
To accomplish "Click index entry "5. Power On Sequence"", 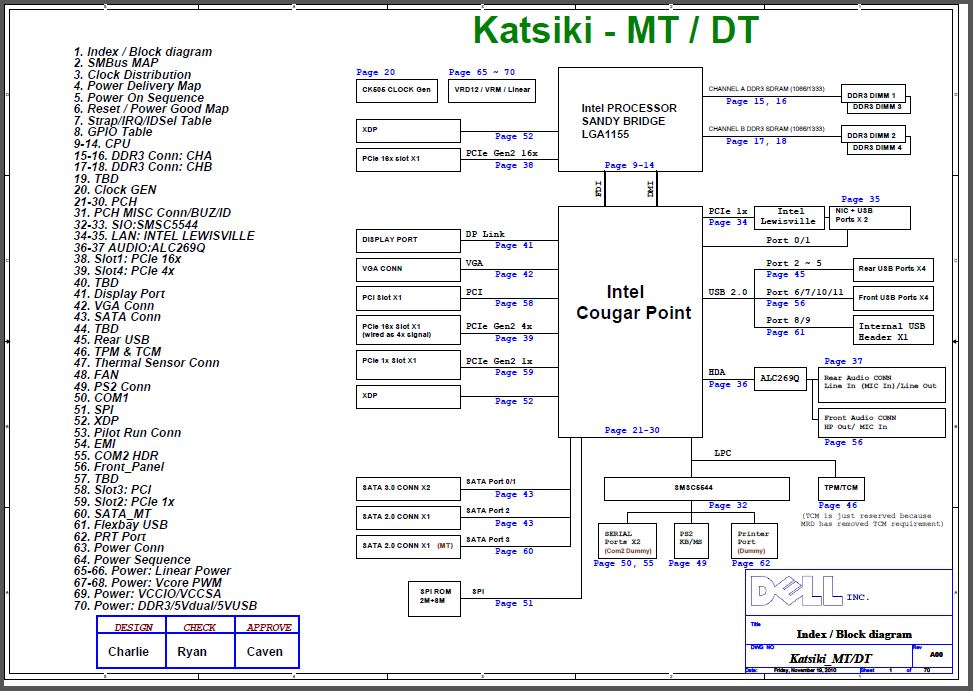I will click(138, 98).
